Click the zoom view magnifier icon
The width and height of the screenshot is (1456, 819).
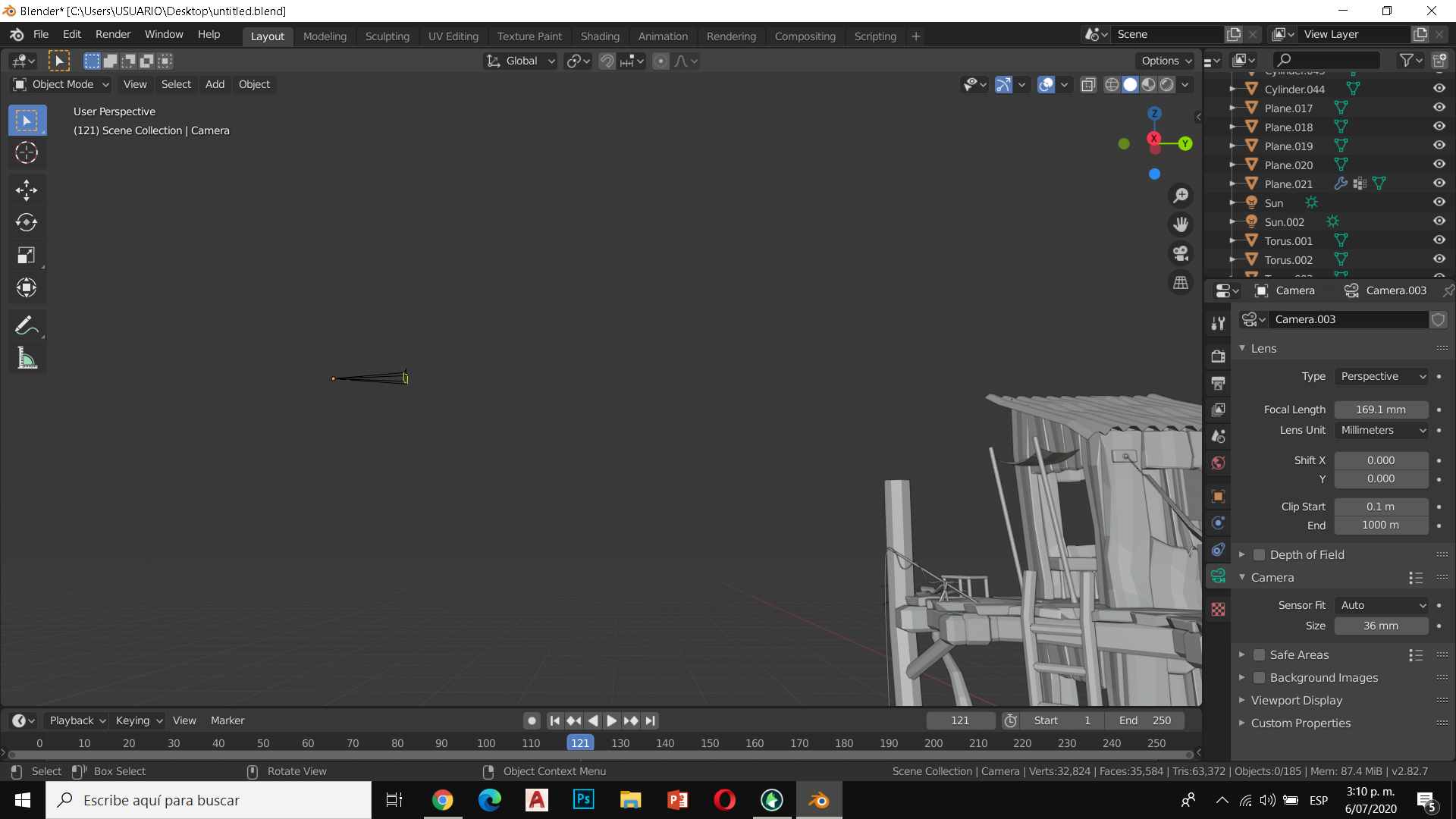pos(1181,196)
